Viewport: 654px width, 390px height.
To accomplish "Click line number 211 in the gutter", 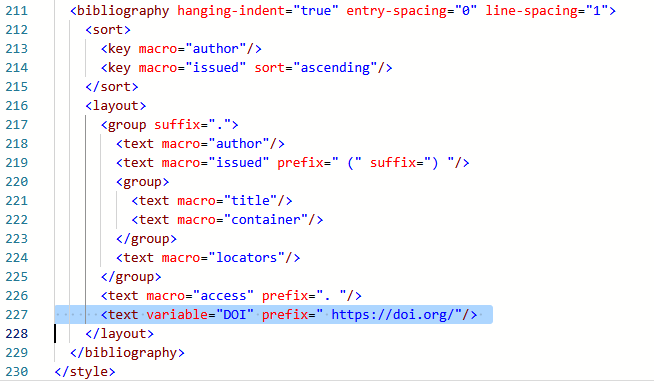I will coord(17,10).
